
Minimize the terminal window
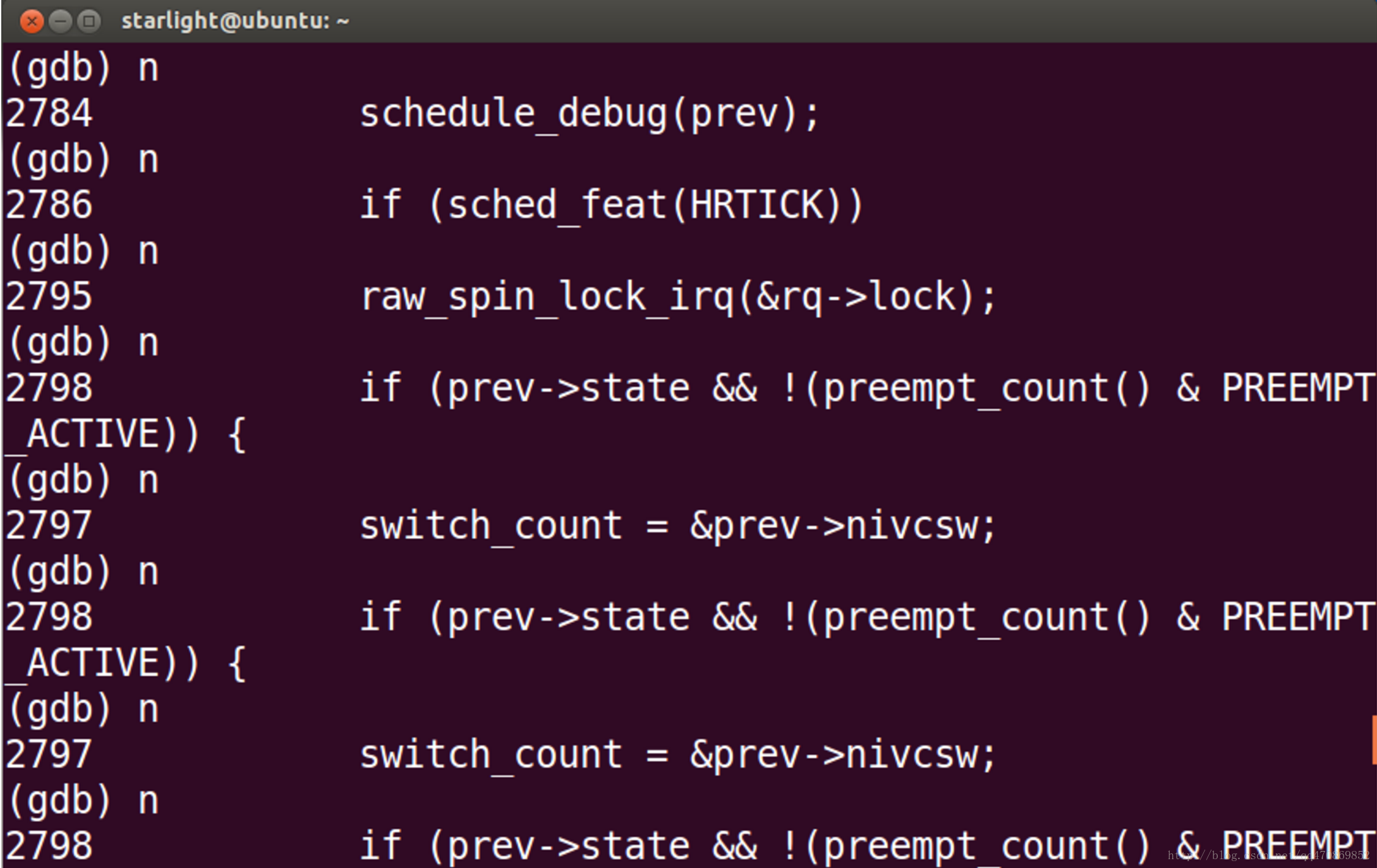60,21
